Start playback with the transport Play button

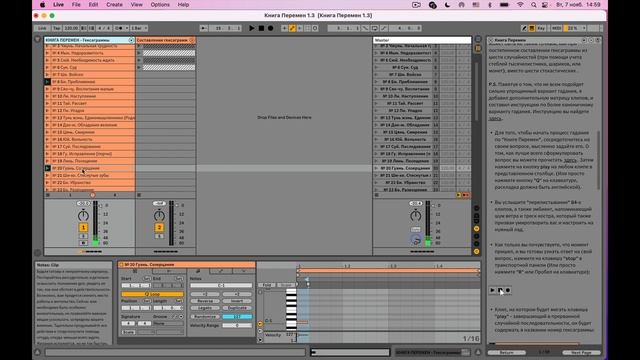[251, 28]
